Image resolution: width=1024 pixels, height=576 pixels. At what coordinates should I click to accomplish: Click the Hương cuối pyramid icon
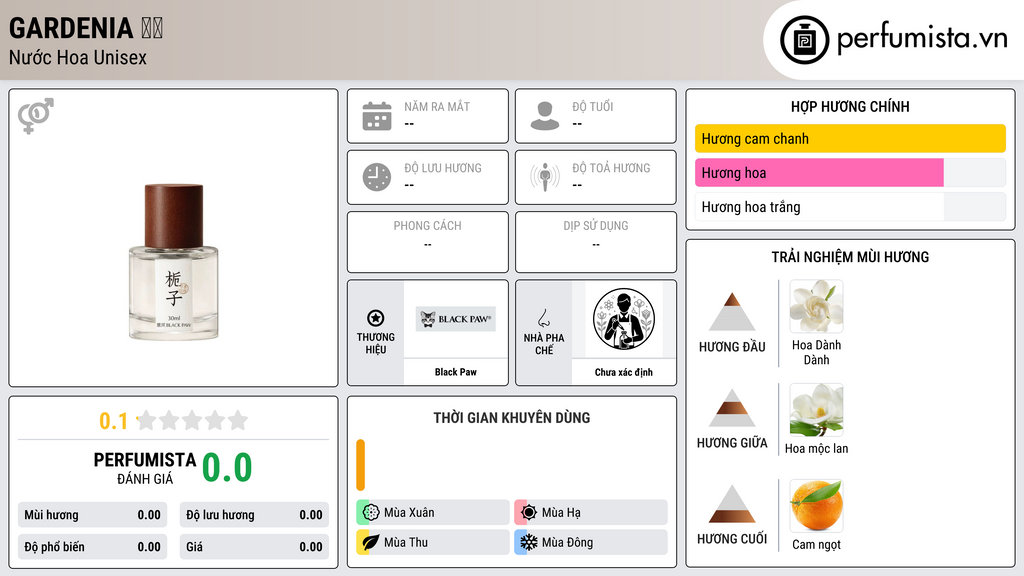click(732, 504)
